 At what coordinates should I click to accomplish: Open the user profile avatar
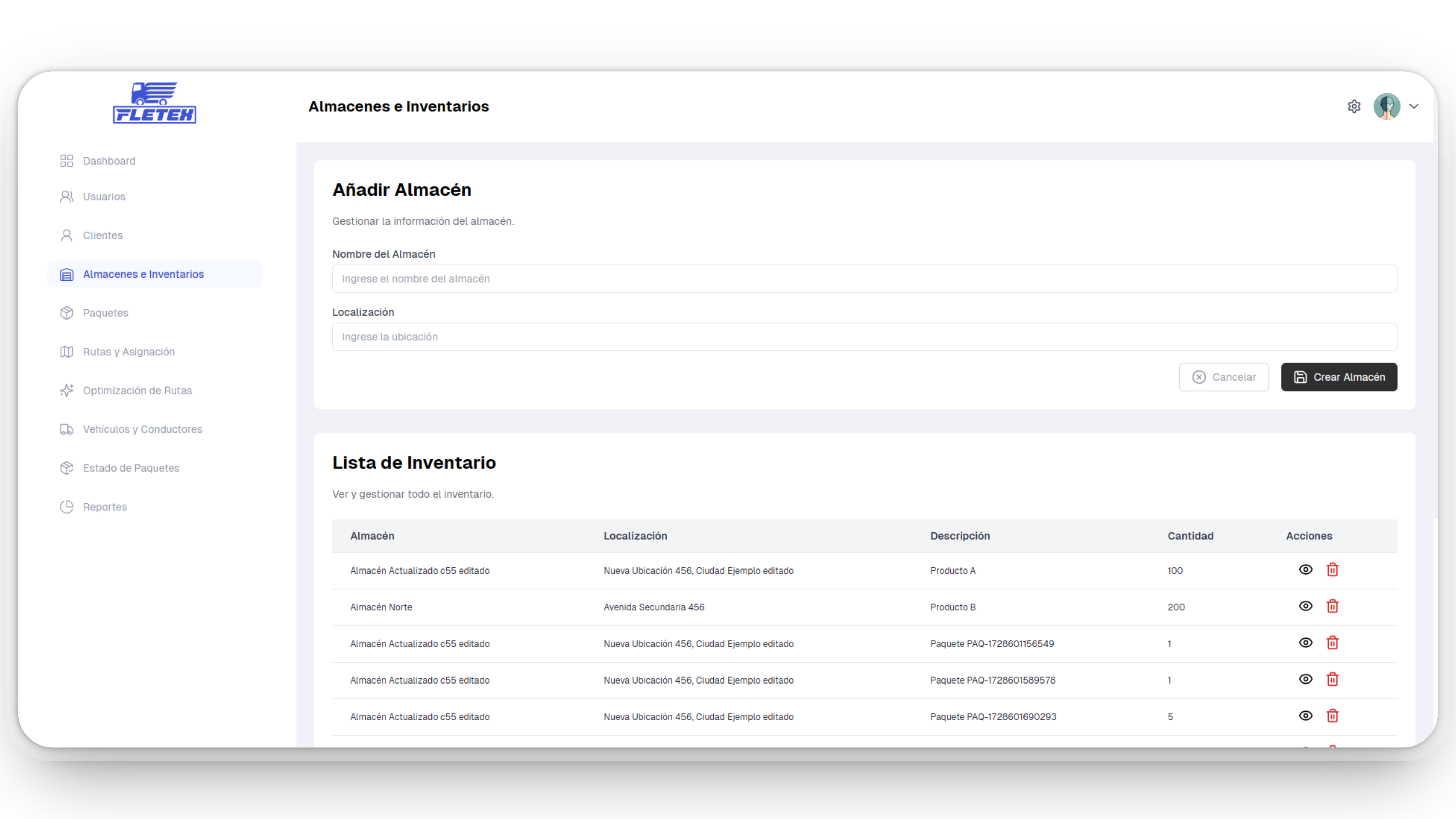pyautogui.click(x=1386, y=106)
